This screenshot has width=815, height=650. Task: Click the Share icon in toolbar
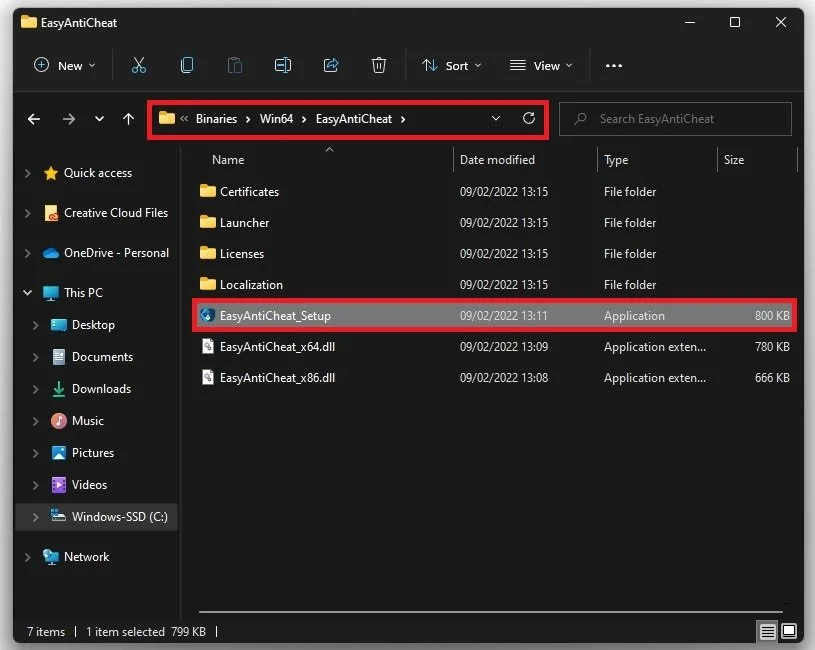[331, 65]
